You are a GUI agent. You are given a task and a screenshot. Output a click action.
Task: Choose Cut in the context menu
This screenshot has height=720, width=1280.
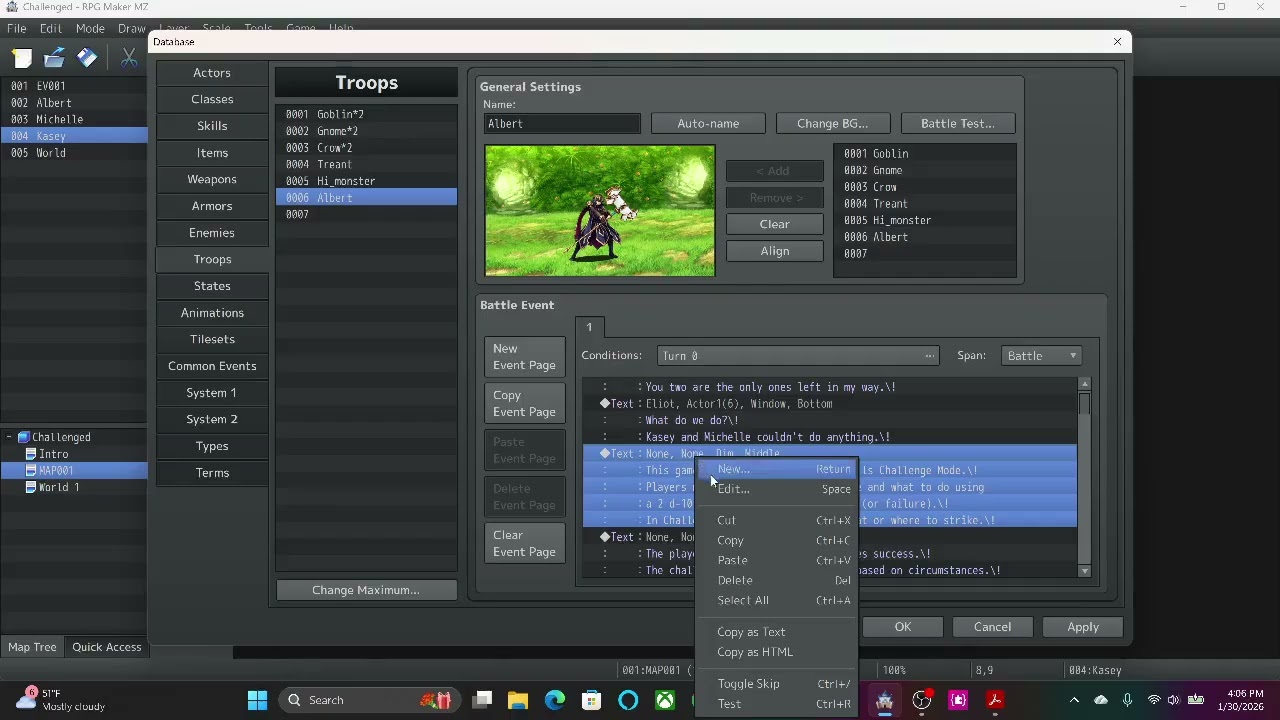click(x=777, y=520)
